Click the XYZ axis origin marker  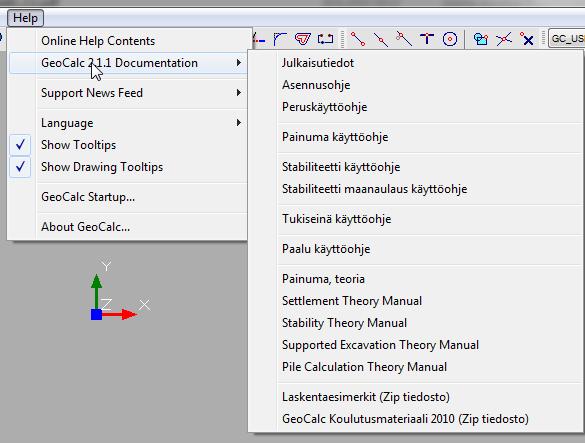(96, 314)
